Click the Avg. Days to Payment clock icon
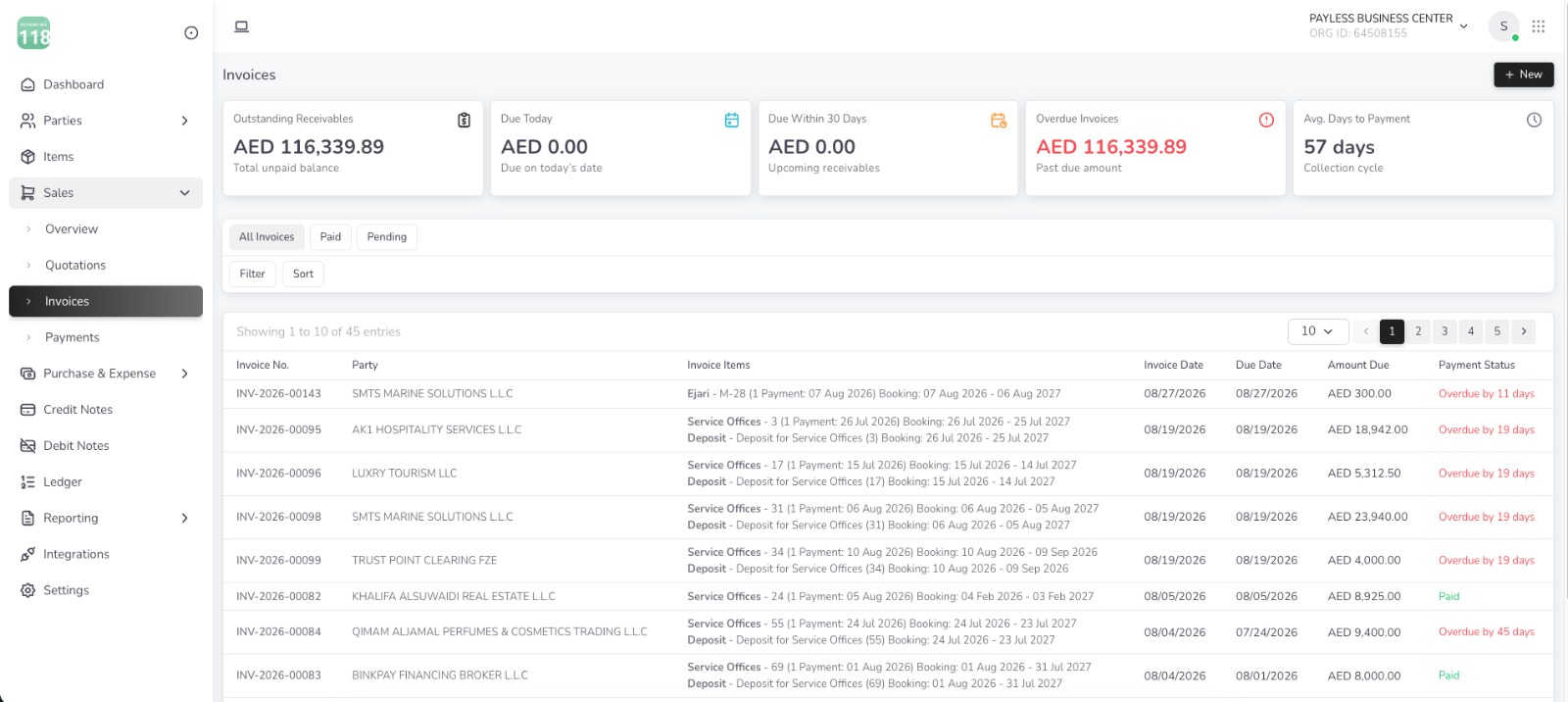The height and width of the screenshot is (702, 1568). [x=1534, y=120]
